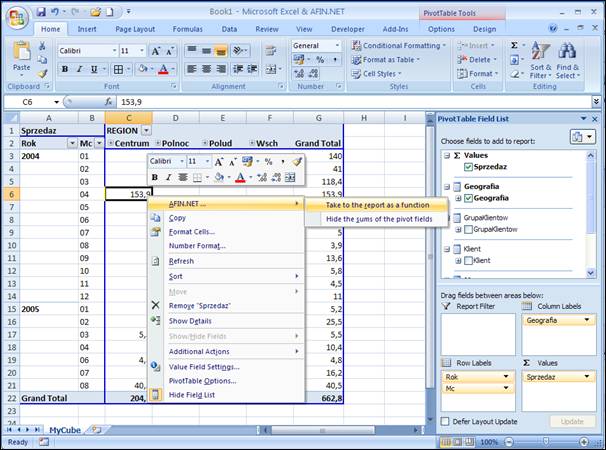Open Rok dropdown in Row Labels area
This screenshot has width=606, height=450.
coord(506,377)
